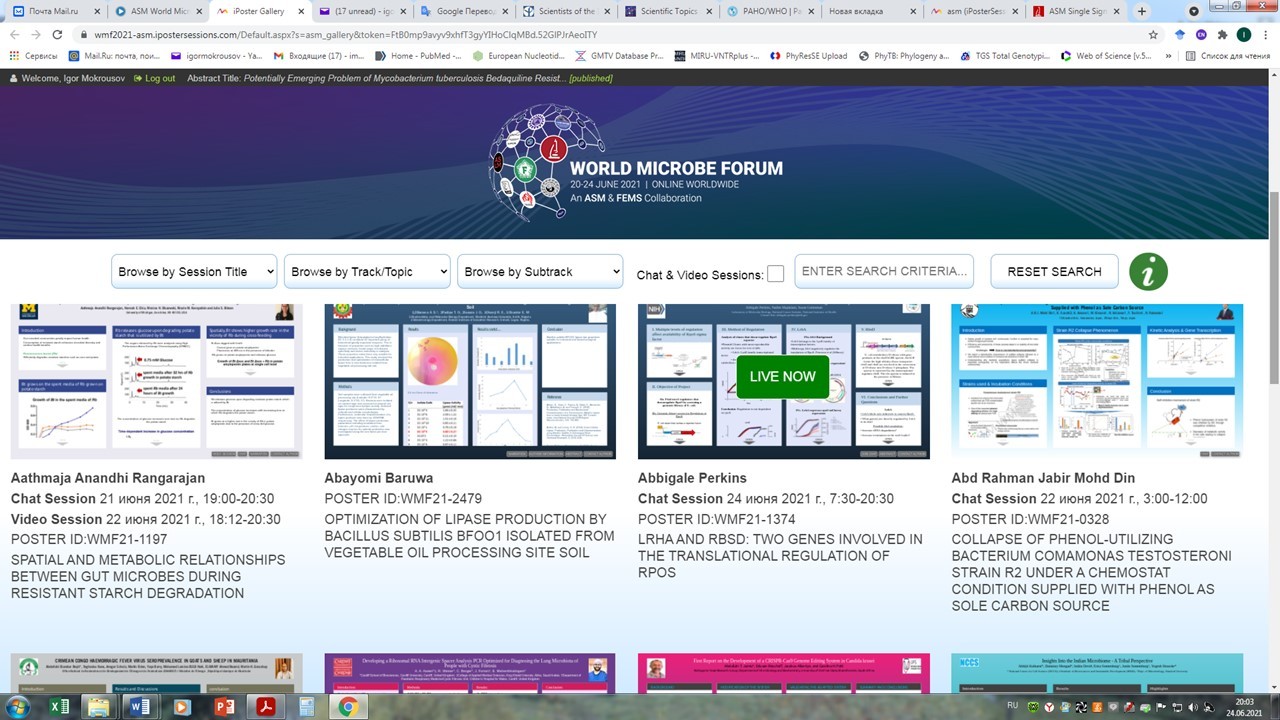Click the text POSTER ID:WMF21-0328
The width and height of the screenshot is (1280, 720).
click(1030, 519)
